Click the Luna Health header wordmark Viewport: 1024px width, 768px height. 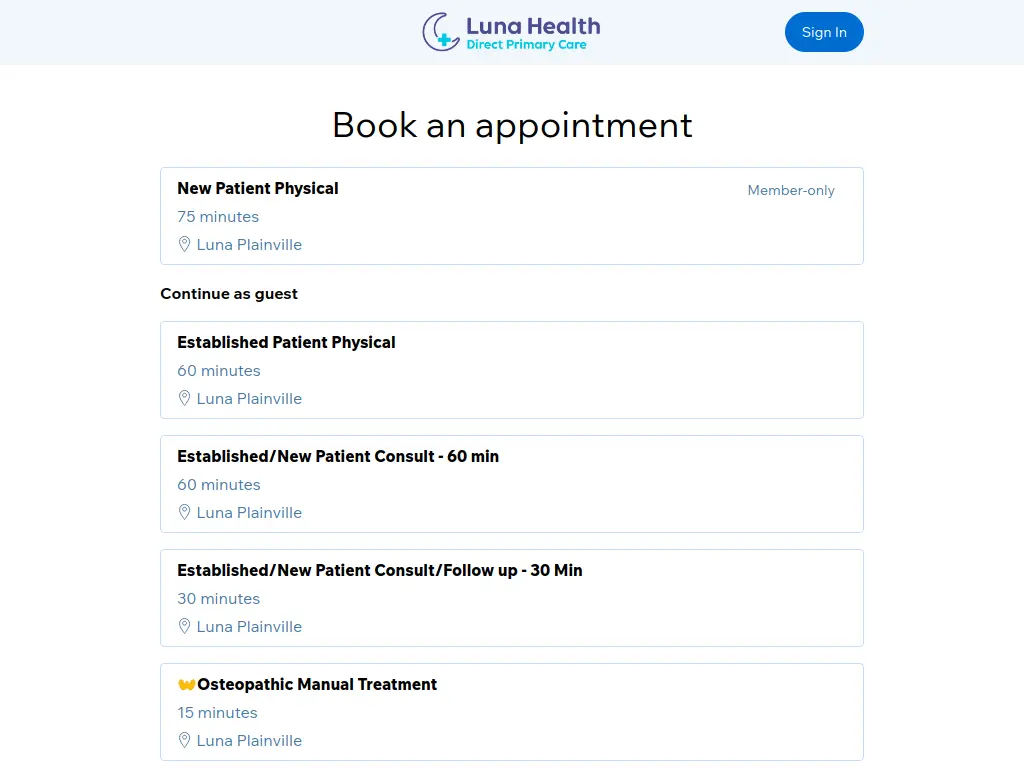tap(532, 26)
